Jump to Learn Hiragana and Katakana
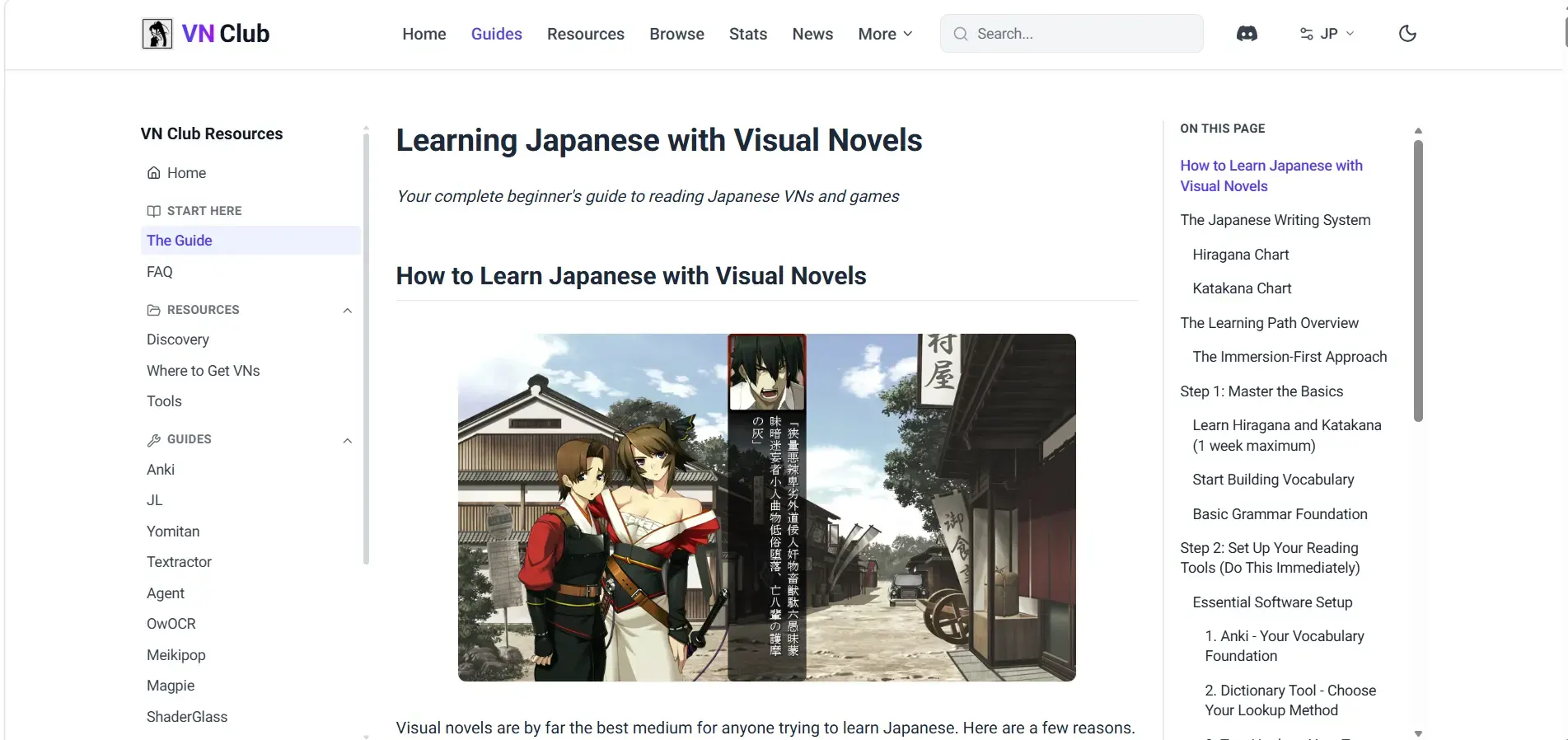Screen dimensions: 1568x740 (1287, 435)
